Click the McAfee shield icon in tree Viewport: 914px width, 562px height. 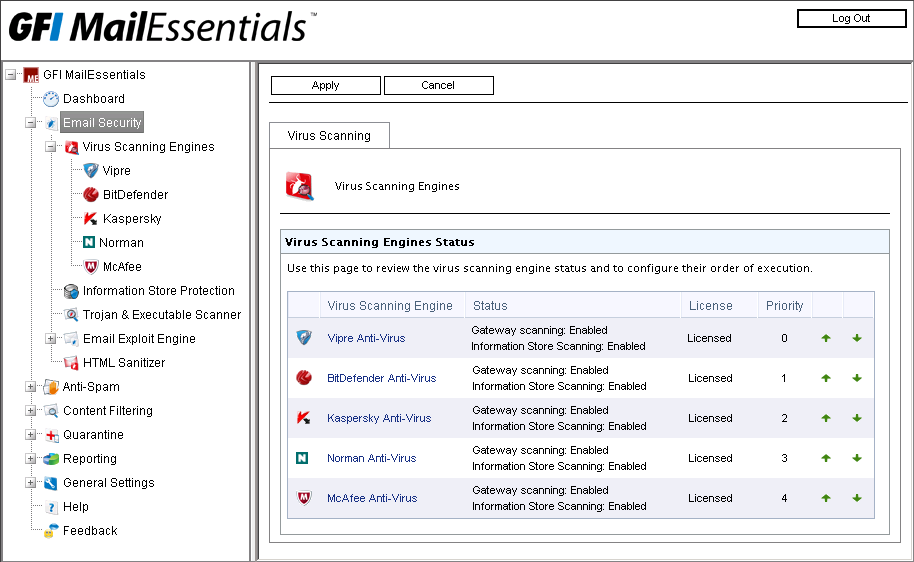tap(90, 267)
